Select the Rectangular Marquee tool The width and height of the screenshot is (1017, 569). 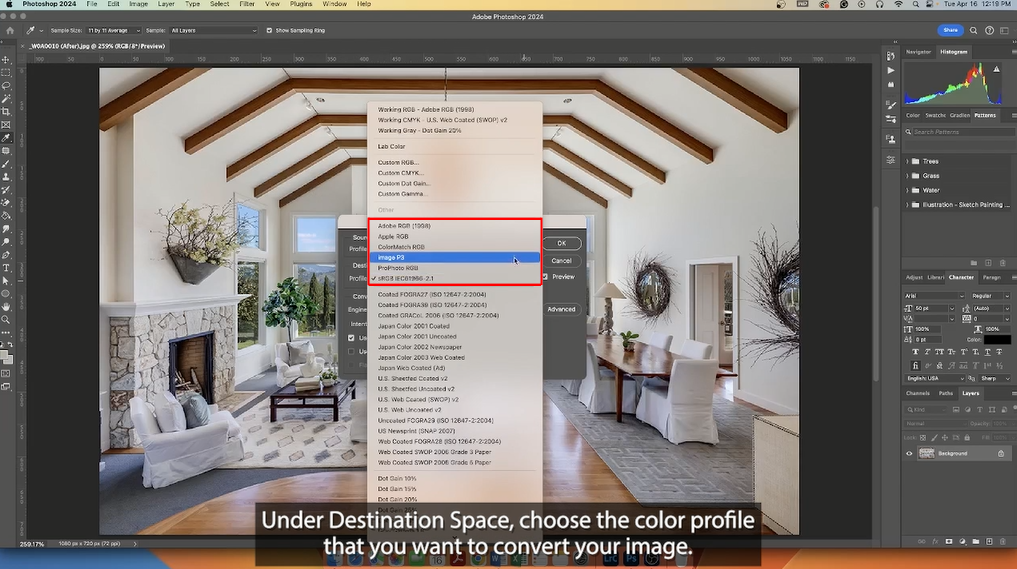click(6, 73)
